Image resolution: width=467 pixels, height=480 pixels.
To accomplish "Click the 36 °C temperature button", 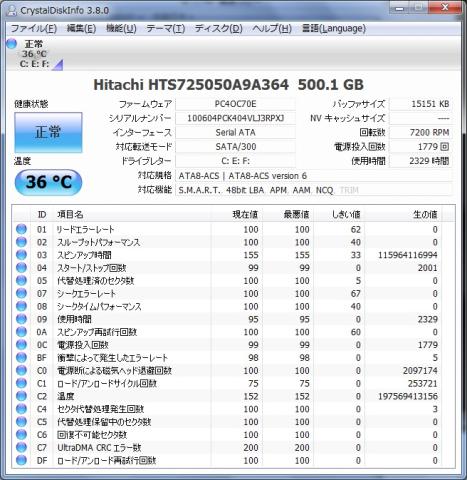I will click(x=48, y=182).
